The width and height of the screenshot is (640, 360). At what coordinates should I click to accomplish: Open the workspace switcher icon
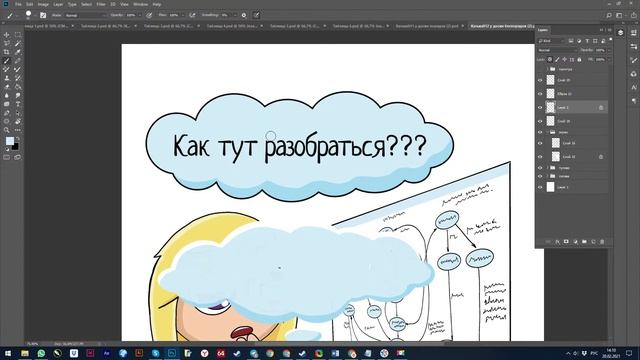point(619,15)
